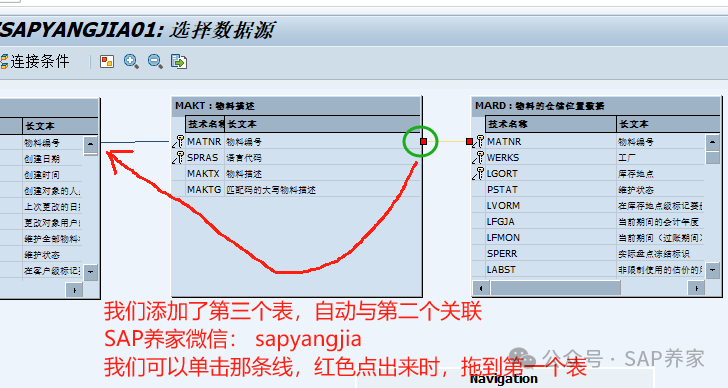This screenshot has height=388, width=728.
Task: Select LGORT field in MARD table
Action: [x=502, y=174]
